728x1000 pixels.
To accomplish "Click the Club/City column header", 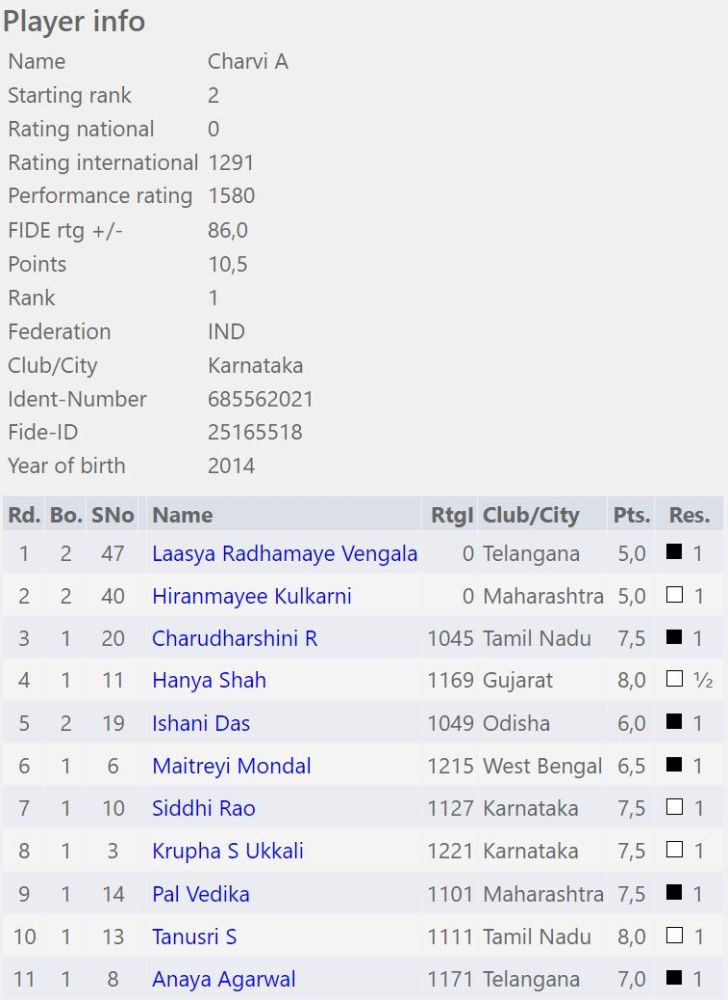I will tap(530, 516).
